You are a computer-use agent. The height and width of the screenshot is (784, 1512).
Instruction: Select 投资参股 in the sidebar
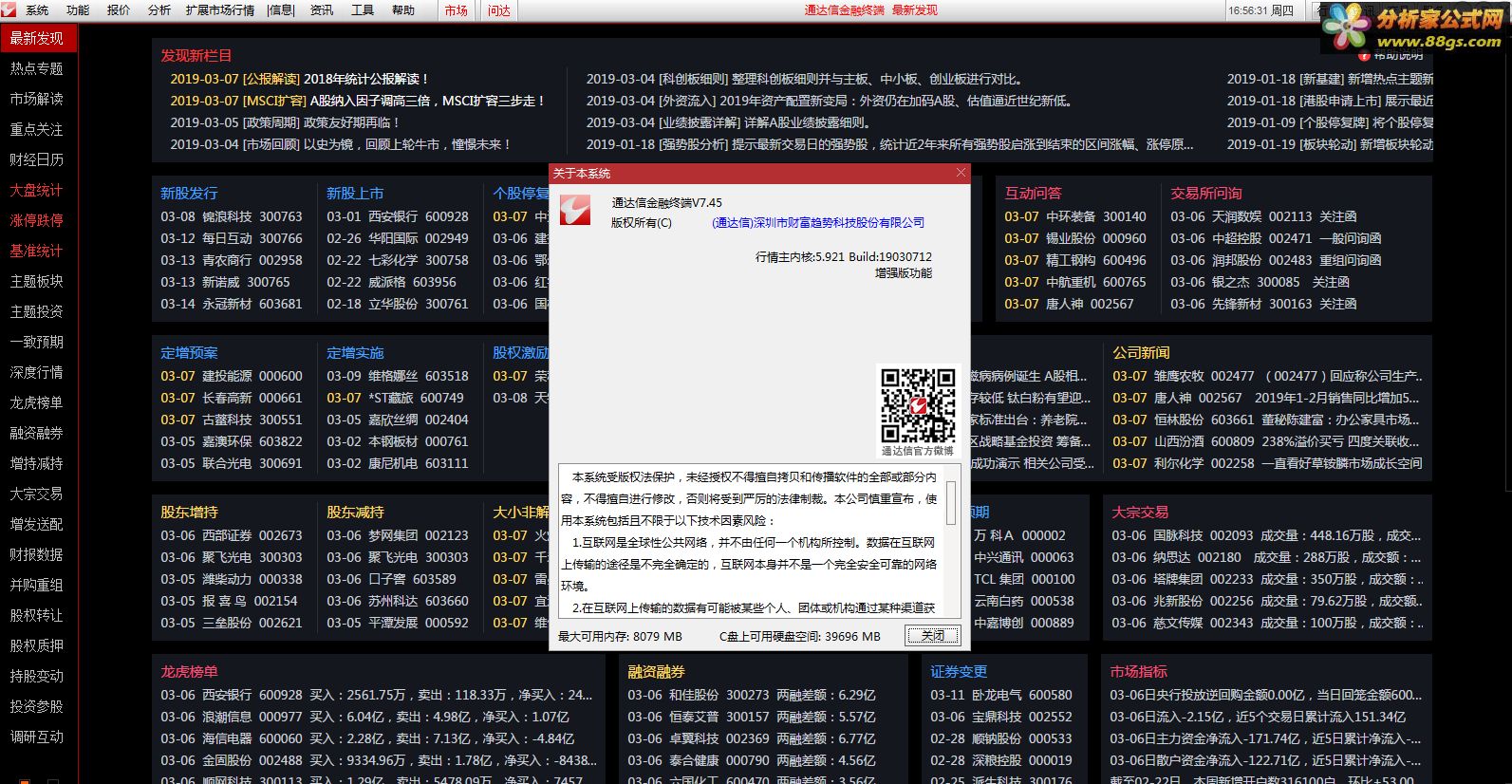click(x=37, y=706)
